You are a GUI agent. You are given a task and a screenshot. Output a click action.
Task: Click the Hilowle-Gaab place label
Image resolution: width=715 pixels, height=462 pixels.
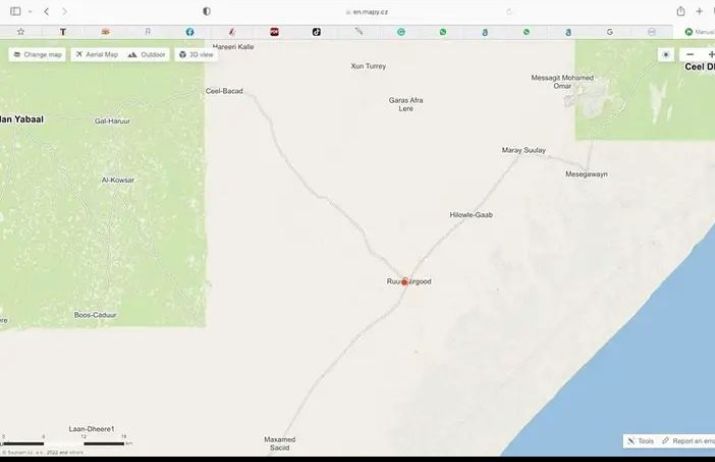[x=471, y=215]
